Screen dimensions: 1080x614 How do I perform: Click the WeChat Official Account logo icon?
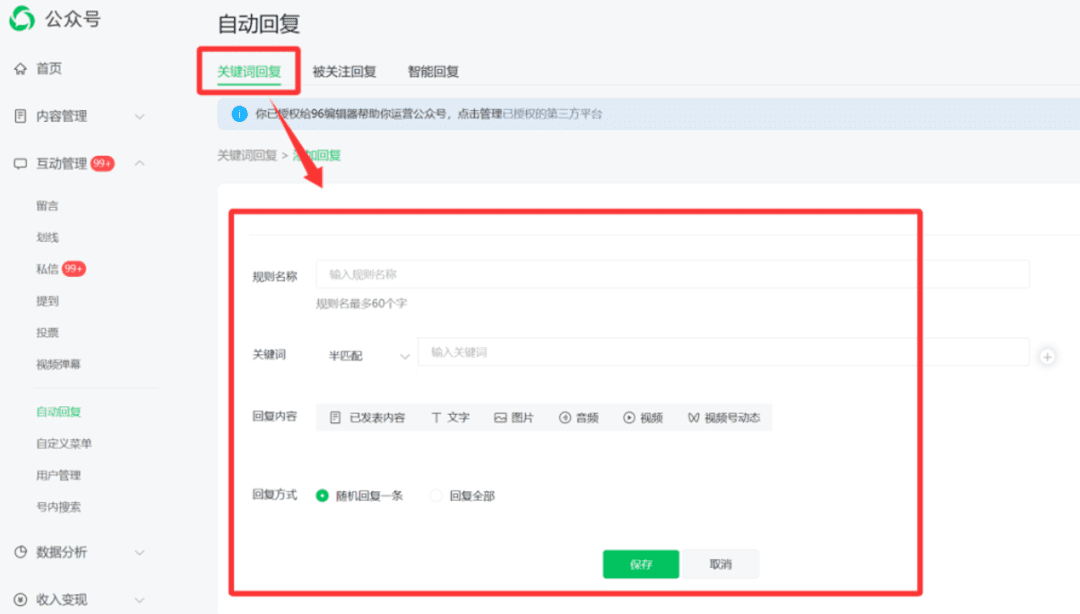coord(22,19)
